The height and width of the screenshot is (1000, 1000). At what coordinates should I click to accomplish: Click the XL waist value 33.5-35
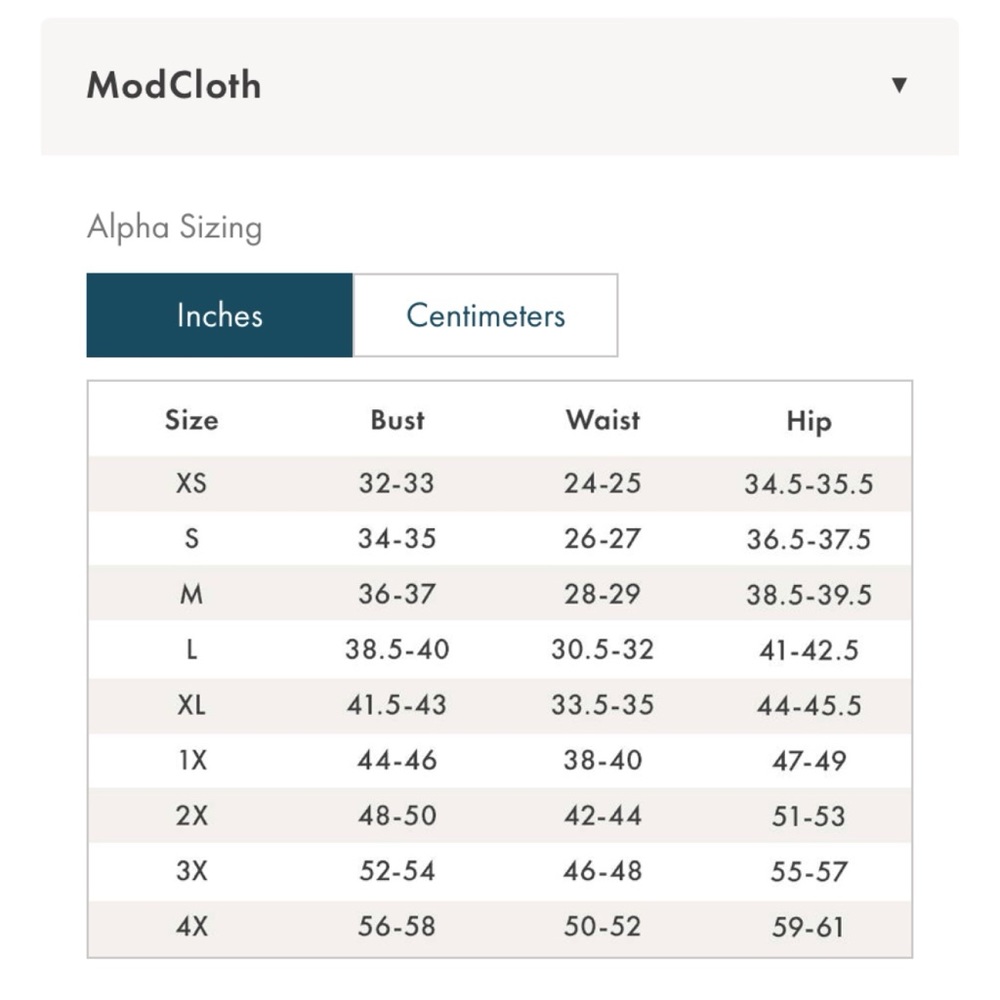pyautogui.click(x=603, y=705)
